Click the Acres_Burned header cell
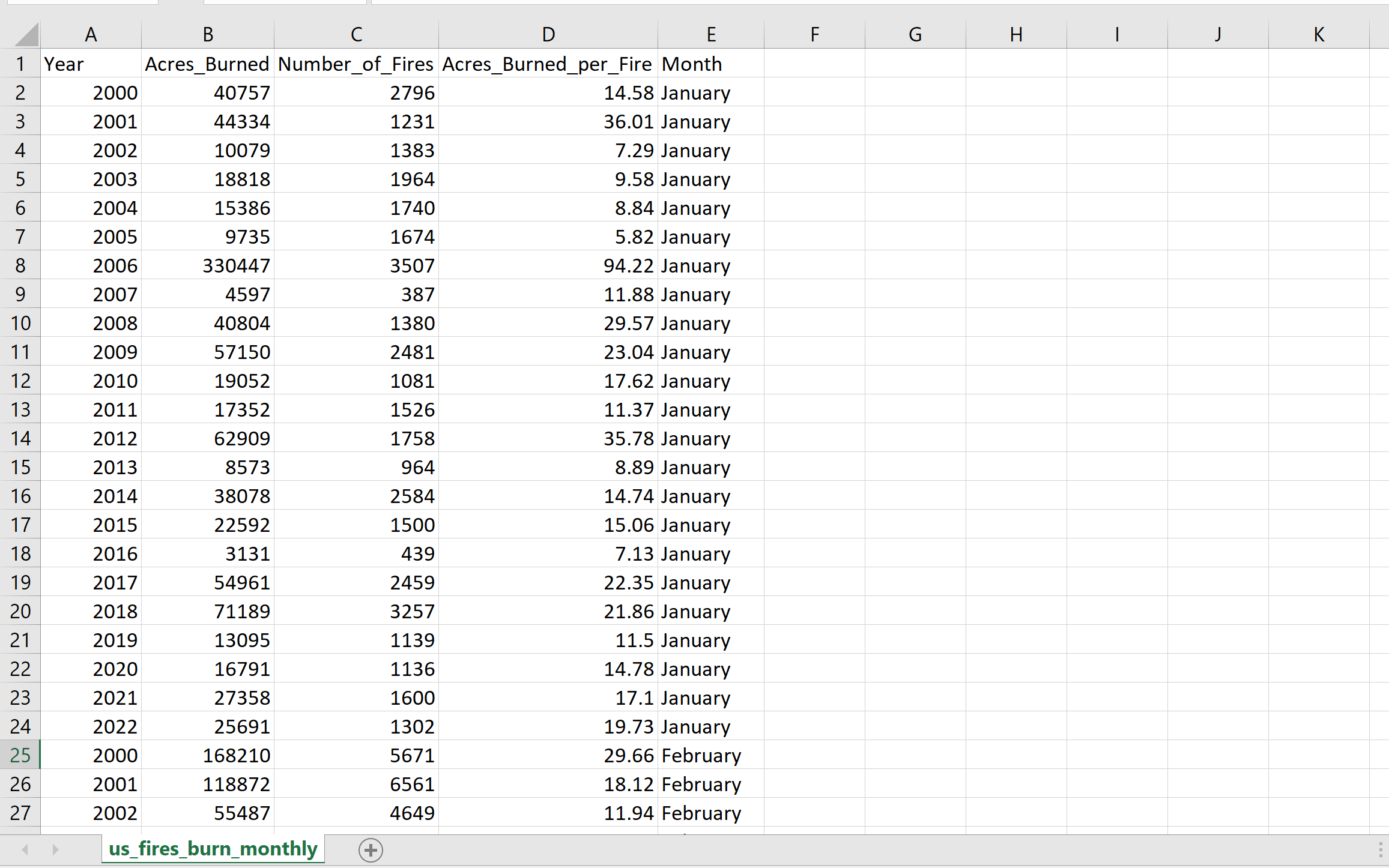This screenshot has height=868, width=1389. point(207,64)
